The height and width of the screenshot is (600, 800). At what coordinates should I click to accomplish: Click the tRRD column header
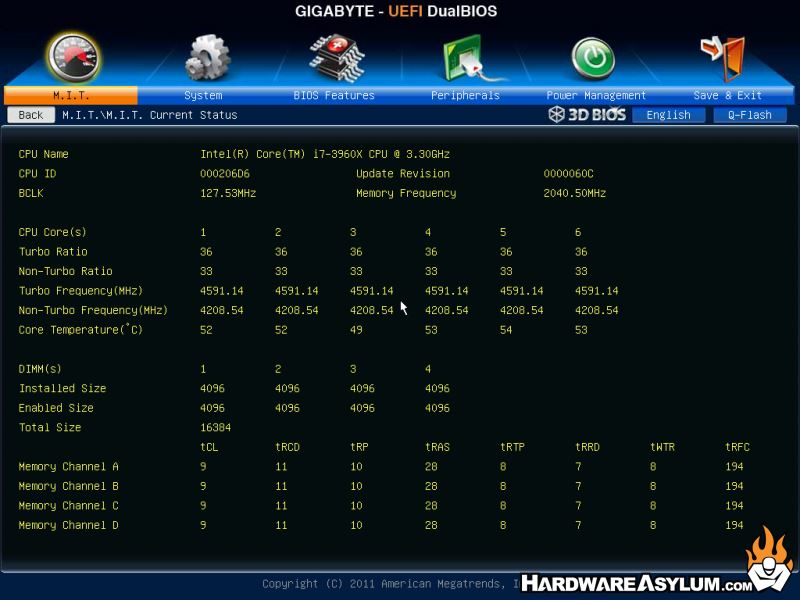click(587, 447)
